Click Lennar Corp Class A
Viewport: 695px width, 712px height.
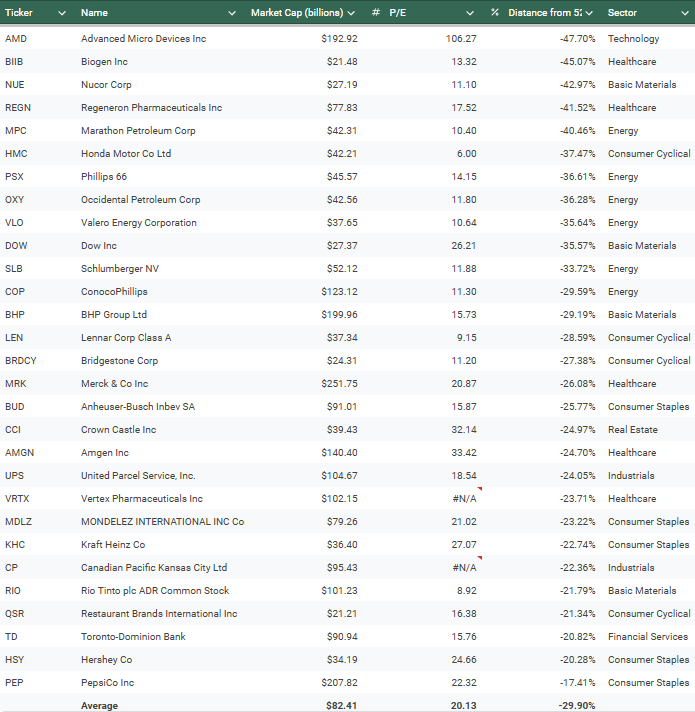pos(126,338)
